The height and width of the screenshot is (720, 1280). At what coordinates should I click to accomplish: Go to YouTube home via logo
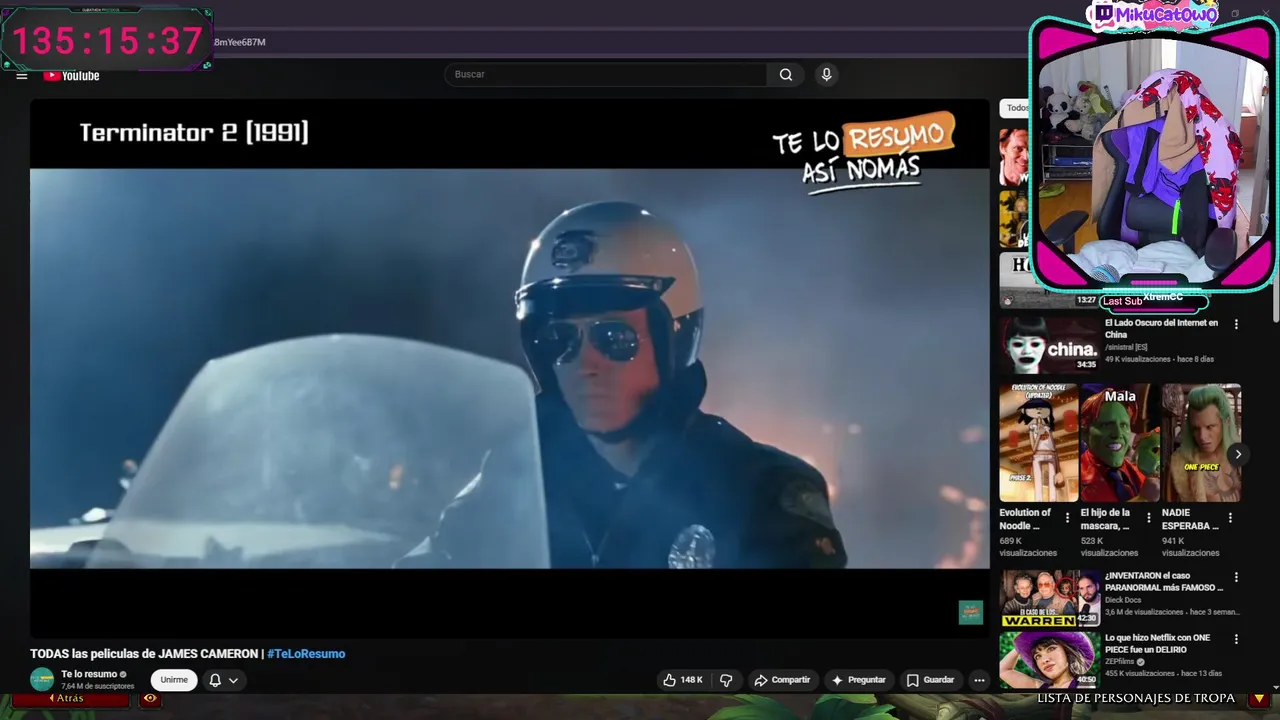point(71,76)
